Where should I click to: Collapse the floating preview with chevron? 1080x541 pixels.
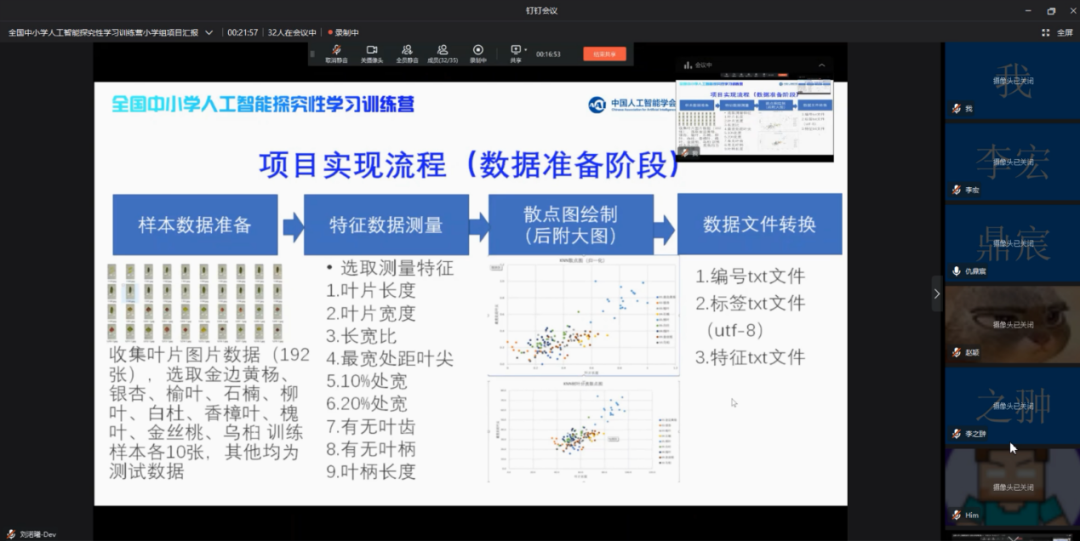(822, 65)
